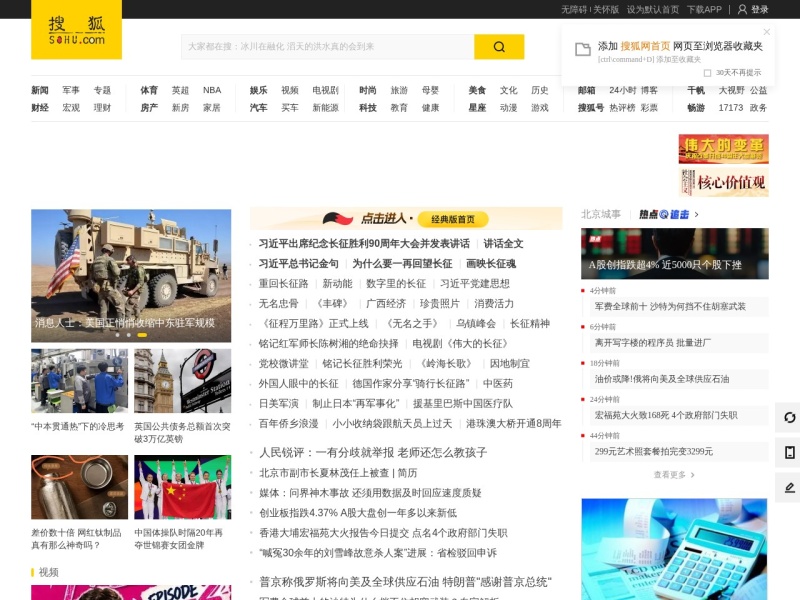800x600 pixels.
Task: Click 搜狐网首页 link in popup
Action: pyautogui.click(x=645, y=46)
